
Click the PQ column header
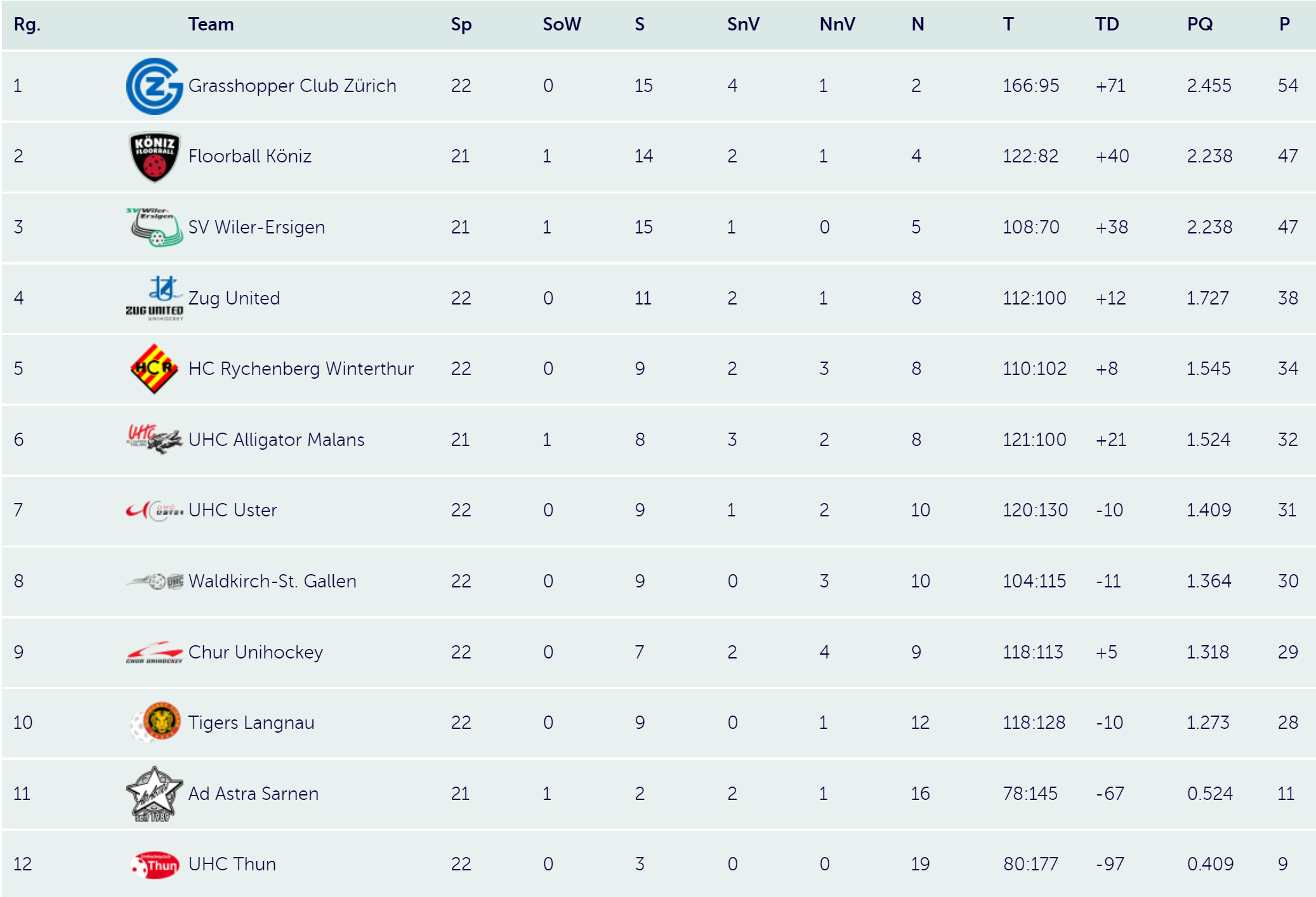coord(1200,24)
